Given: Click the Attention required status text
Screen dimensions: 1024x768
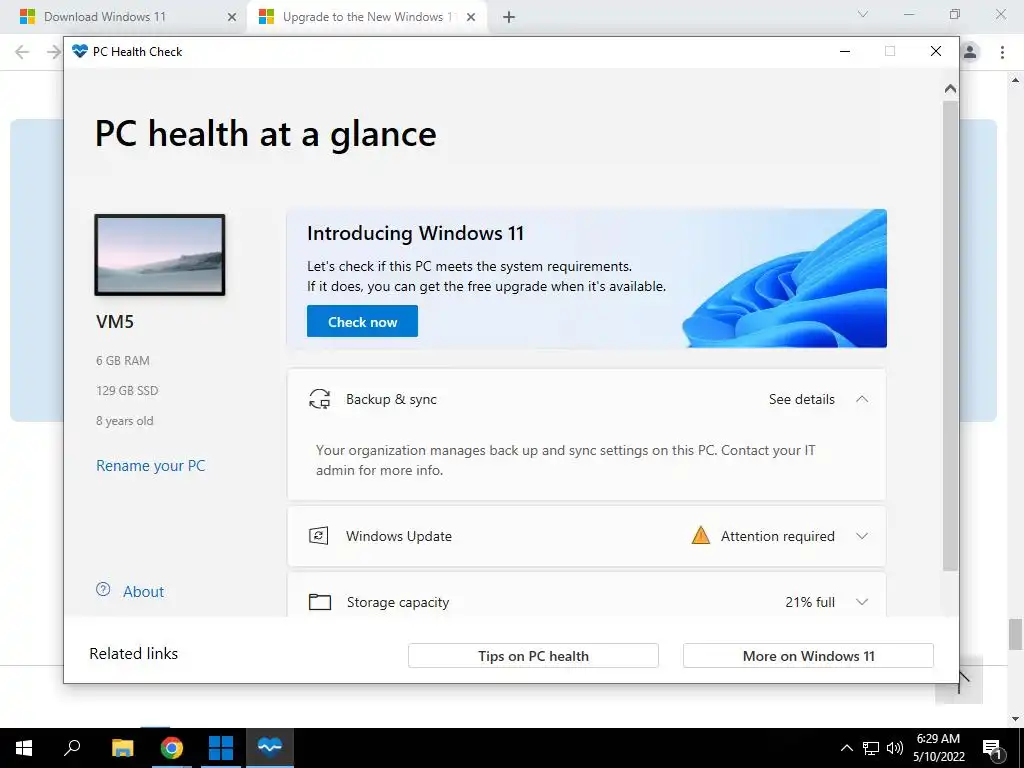Looking at the screenshot, I should pyautogui.click(x=777, y=536).
